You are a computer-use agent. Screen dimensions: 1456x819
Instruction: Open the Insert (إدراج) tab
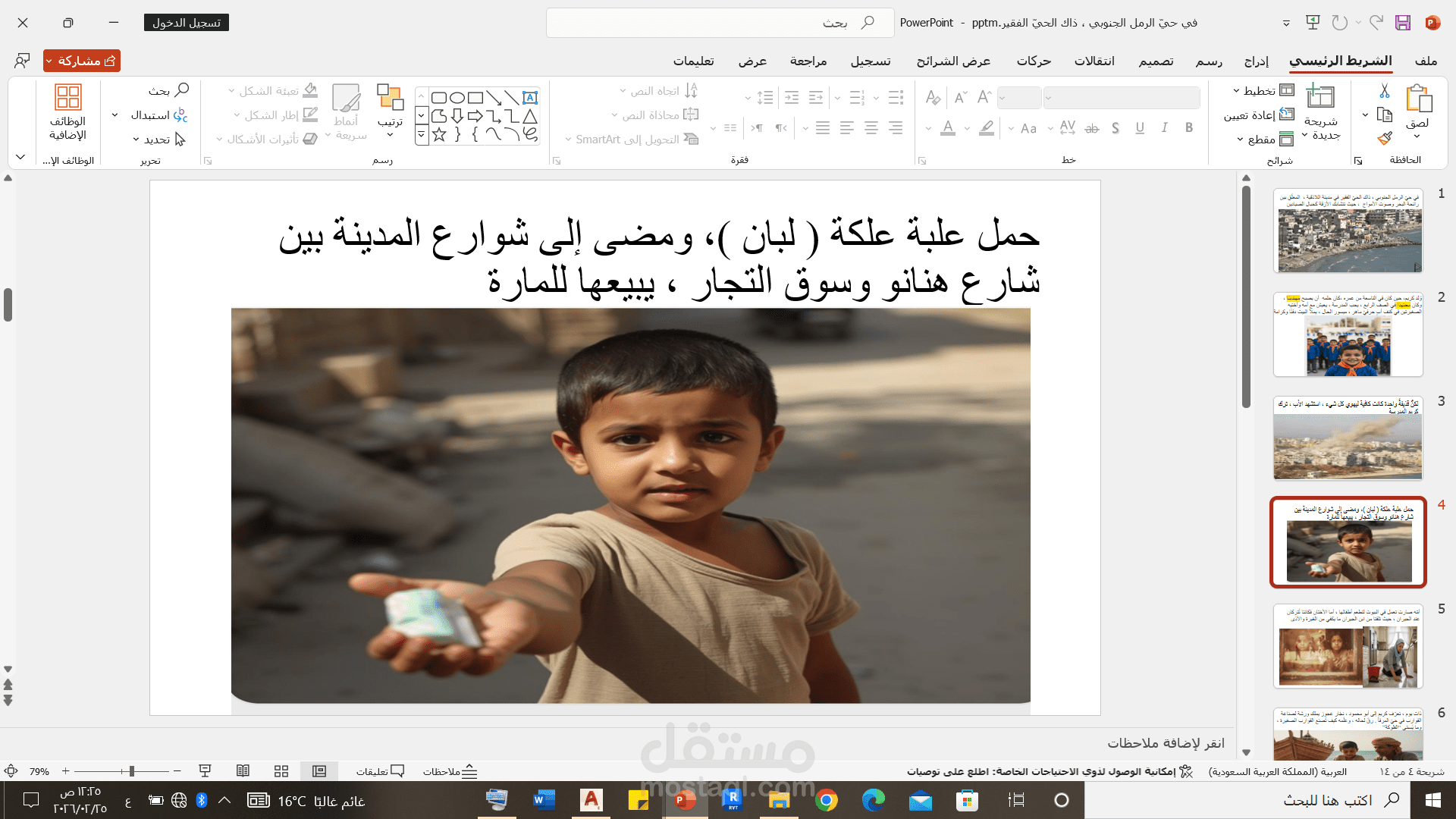point(1256,61)
